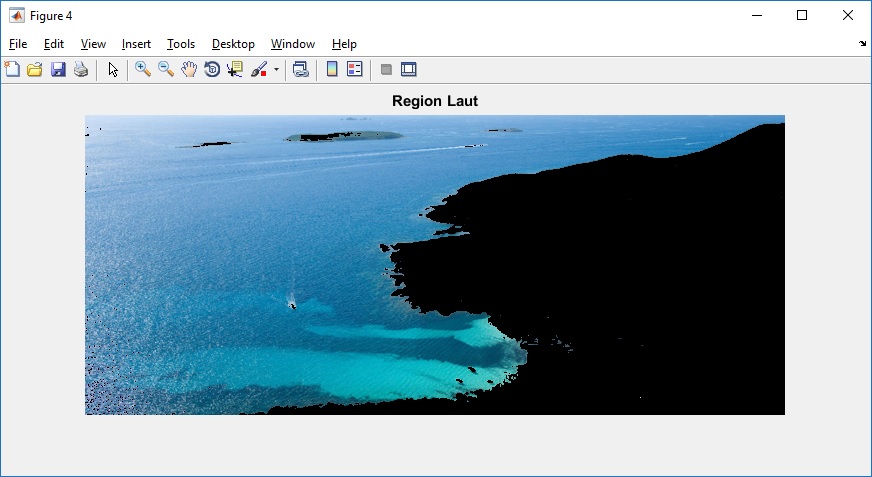Click the Hide Plot Tools icon
The image size is (872, 477).
[x=386, y=69]
